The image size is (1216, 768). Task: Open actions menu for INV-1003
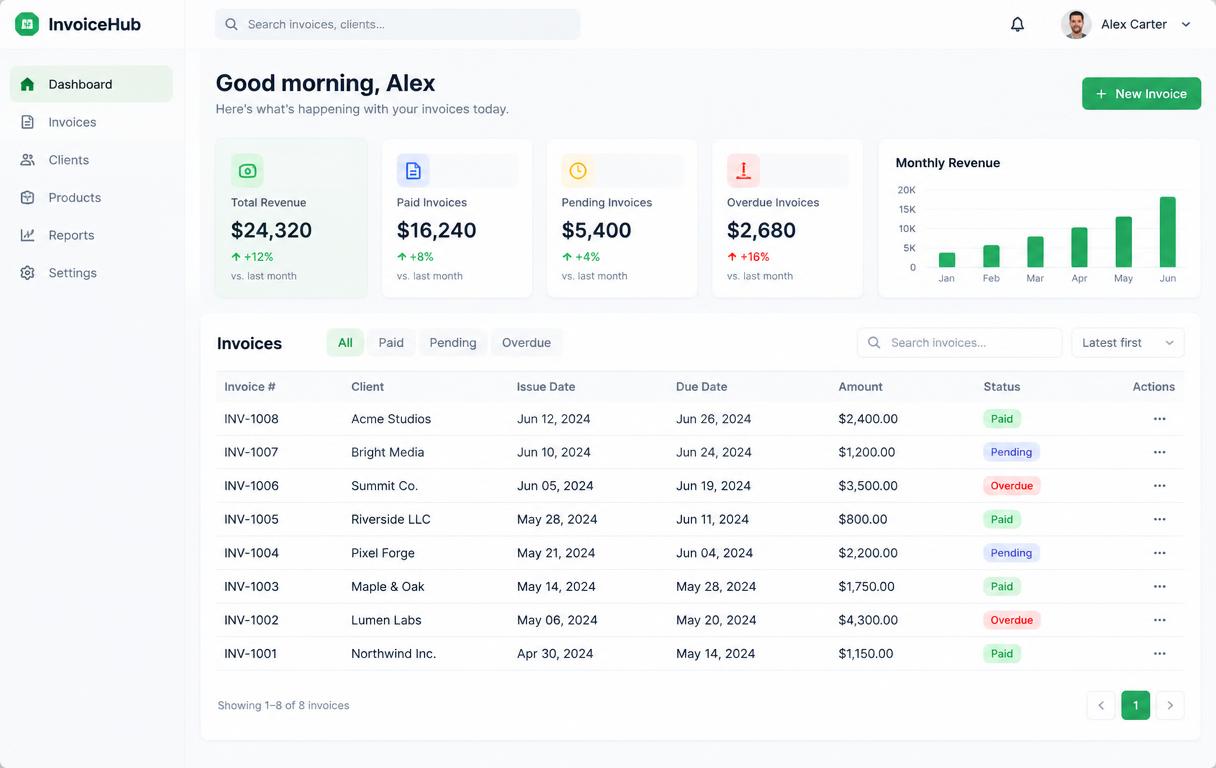click(1160, 586)
